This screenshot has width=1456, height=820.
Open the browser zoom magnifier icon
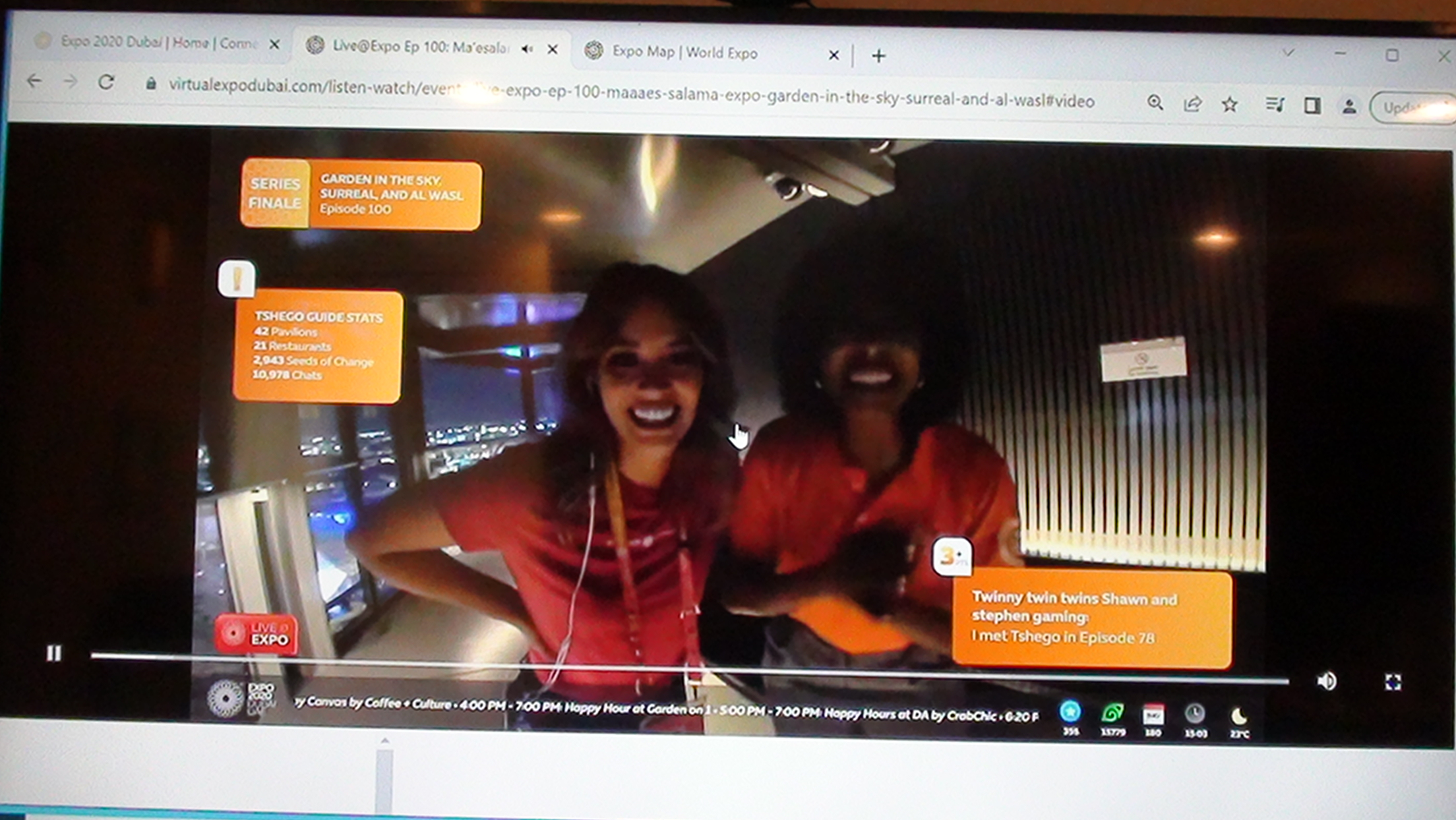1155,103
